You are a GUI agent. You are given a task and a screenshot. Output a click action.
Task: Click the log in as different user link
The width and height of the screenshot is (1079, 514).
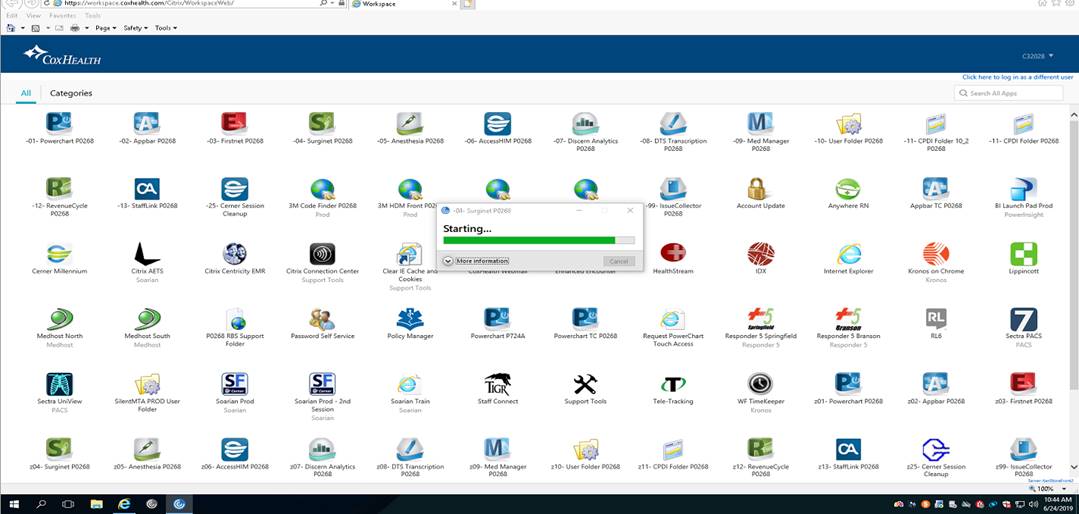[x=1016, y=77]
